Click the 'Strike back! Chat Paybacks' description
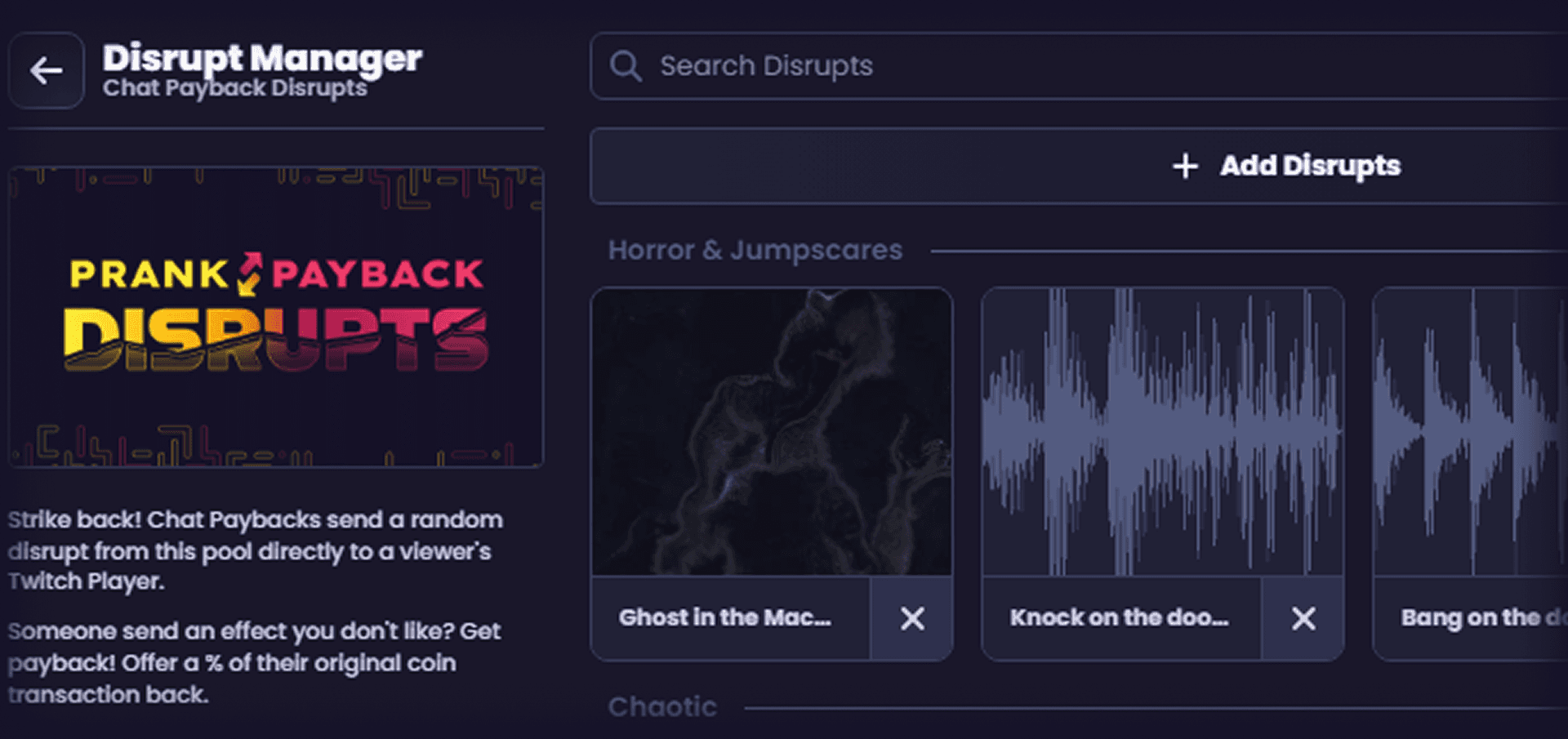The image size is (1568, 739). click(x=256, y=550)
